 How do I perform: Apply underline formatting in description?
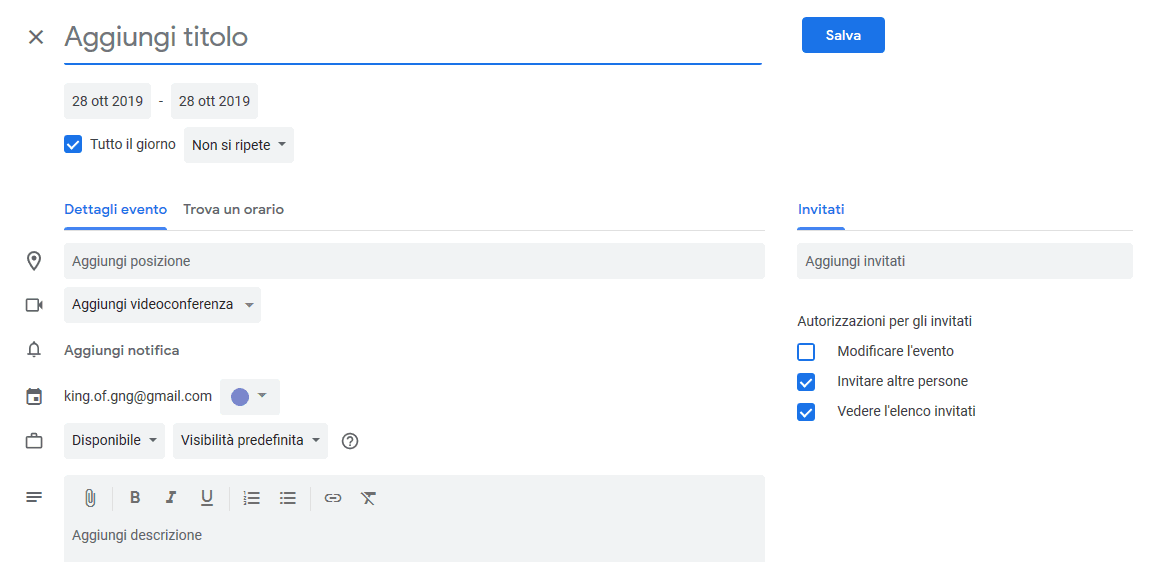pyautogui.click(x=207, y=498)
